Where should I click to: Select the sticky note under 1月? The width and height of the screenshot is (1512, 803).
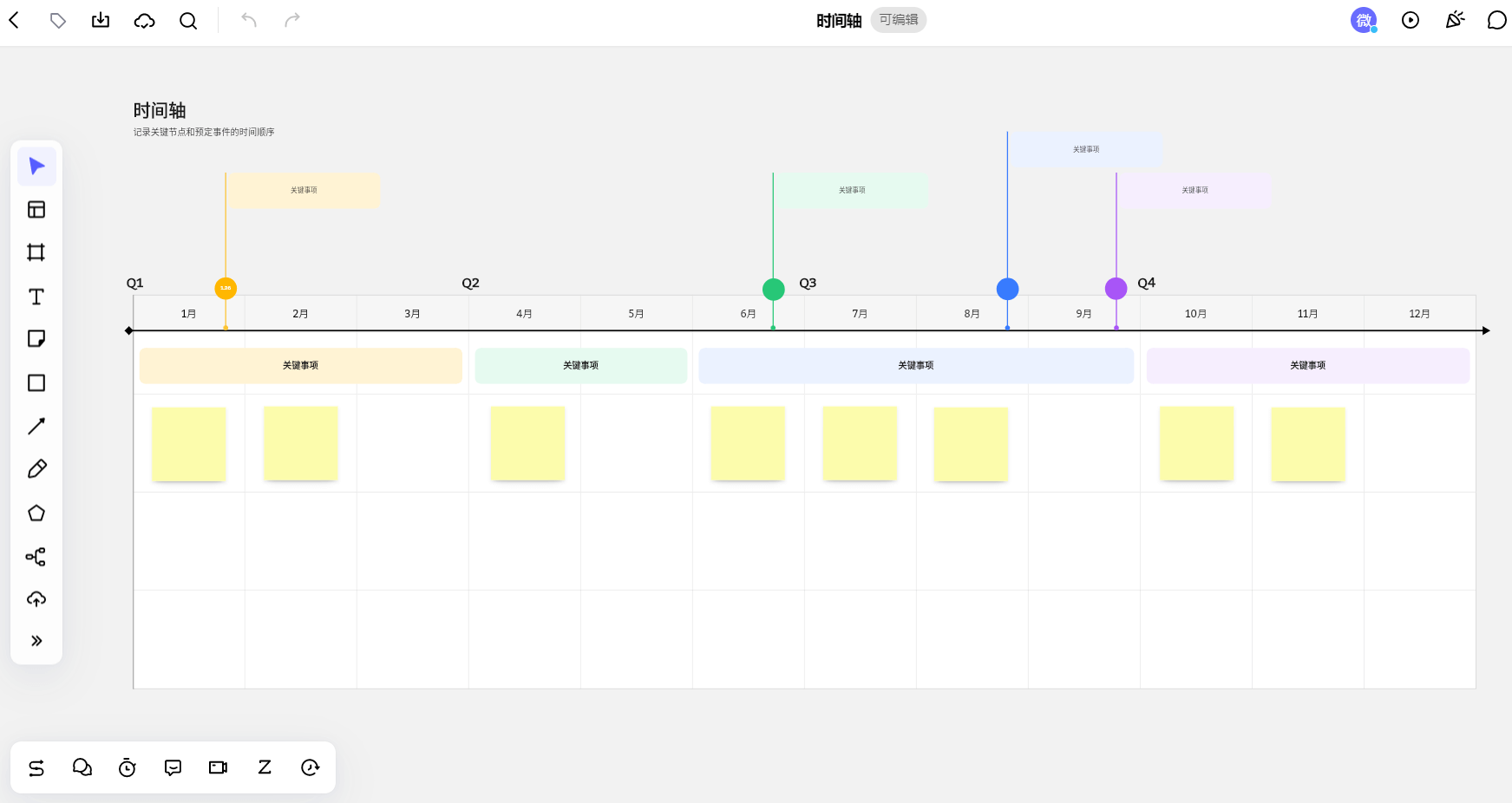point(189,444)
